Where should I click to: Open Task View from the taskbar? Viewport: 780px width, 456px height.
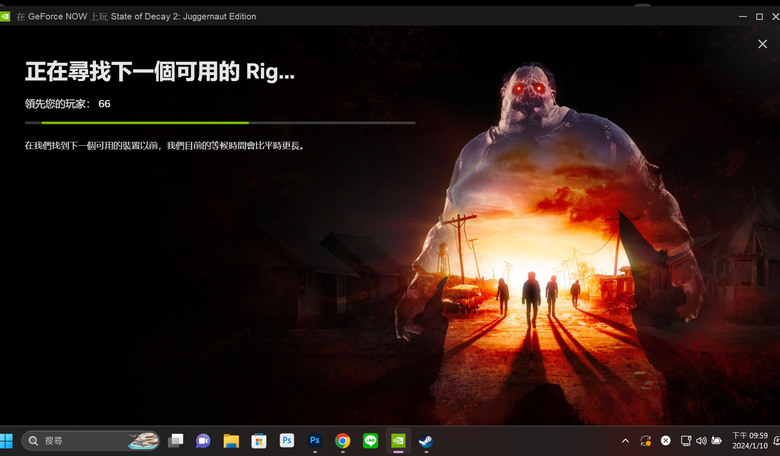(175, 441)
